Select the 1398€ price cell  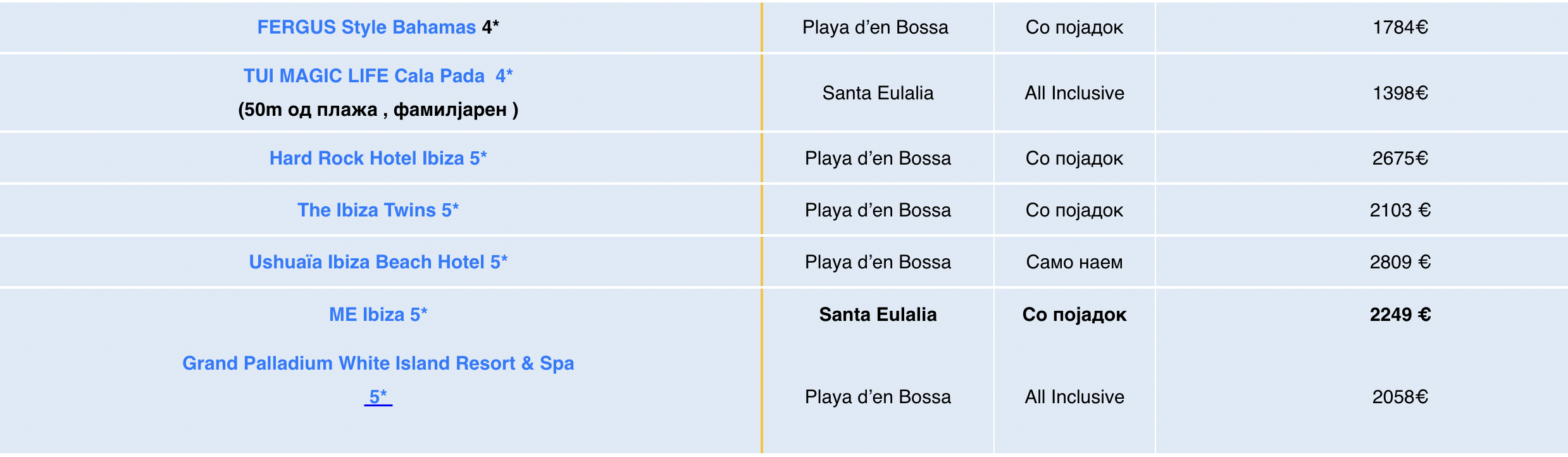click(1400, 93)
